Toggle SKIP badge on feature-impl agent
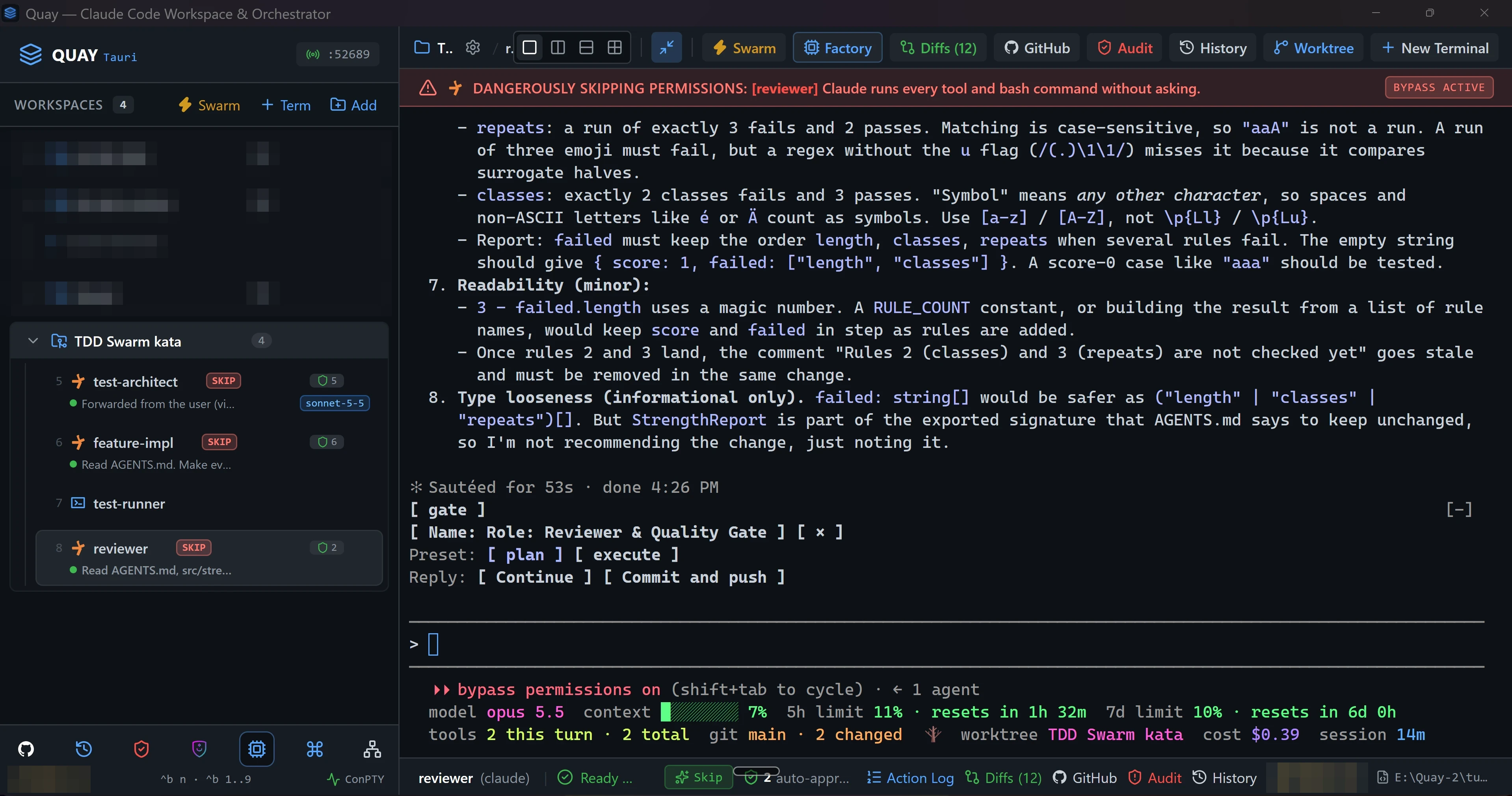 coord(219,442)
